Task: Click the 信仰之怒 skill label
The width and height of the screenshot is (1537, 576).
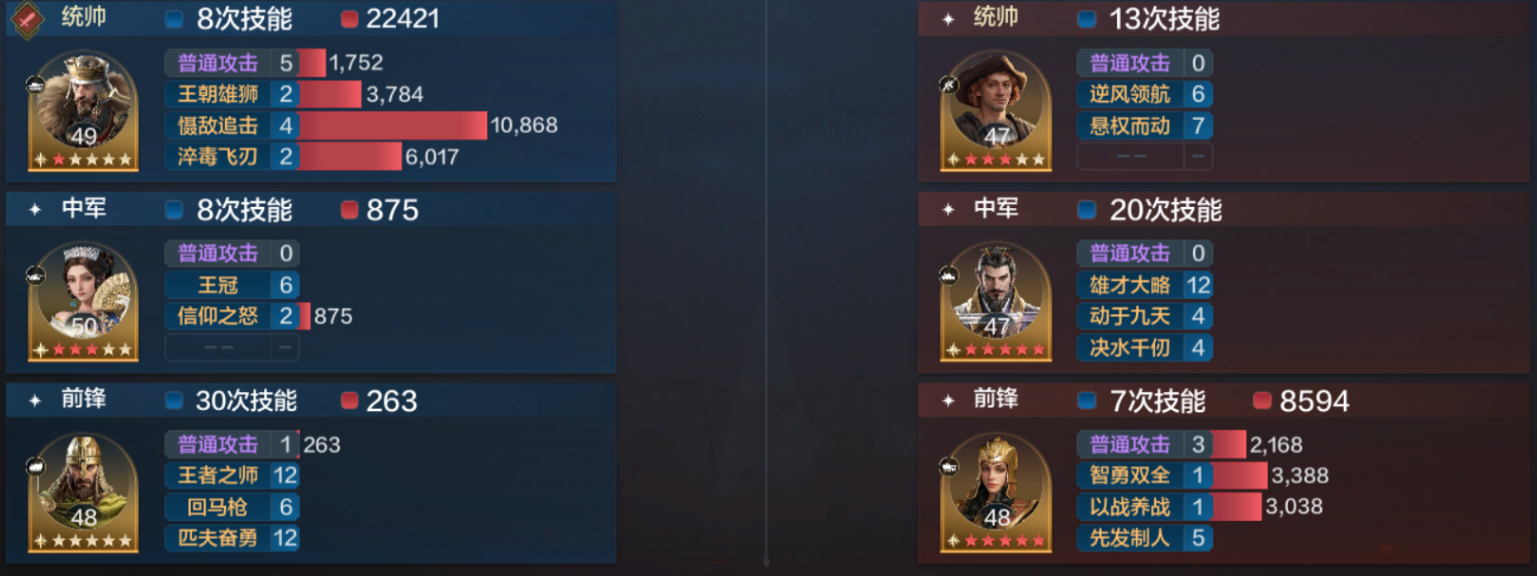Action: click(x=218, y=316)
